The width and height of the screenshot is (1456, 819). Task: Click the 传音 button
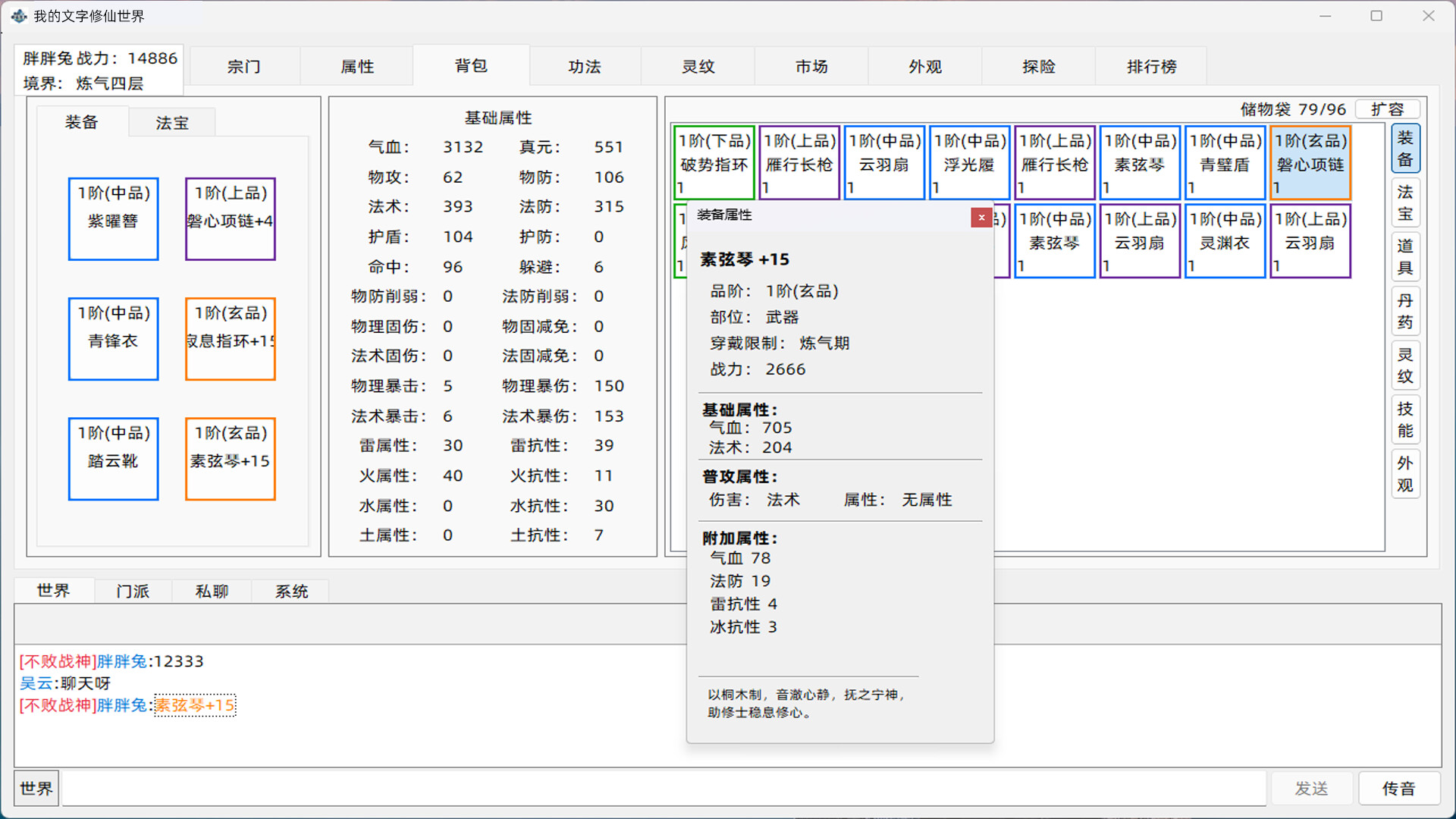coord(1399,788)
